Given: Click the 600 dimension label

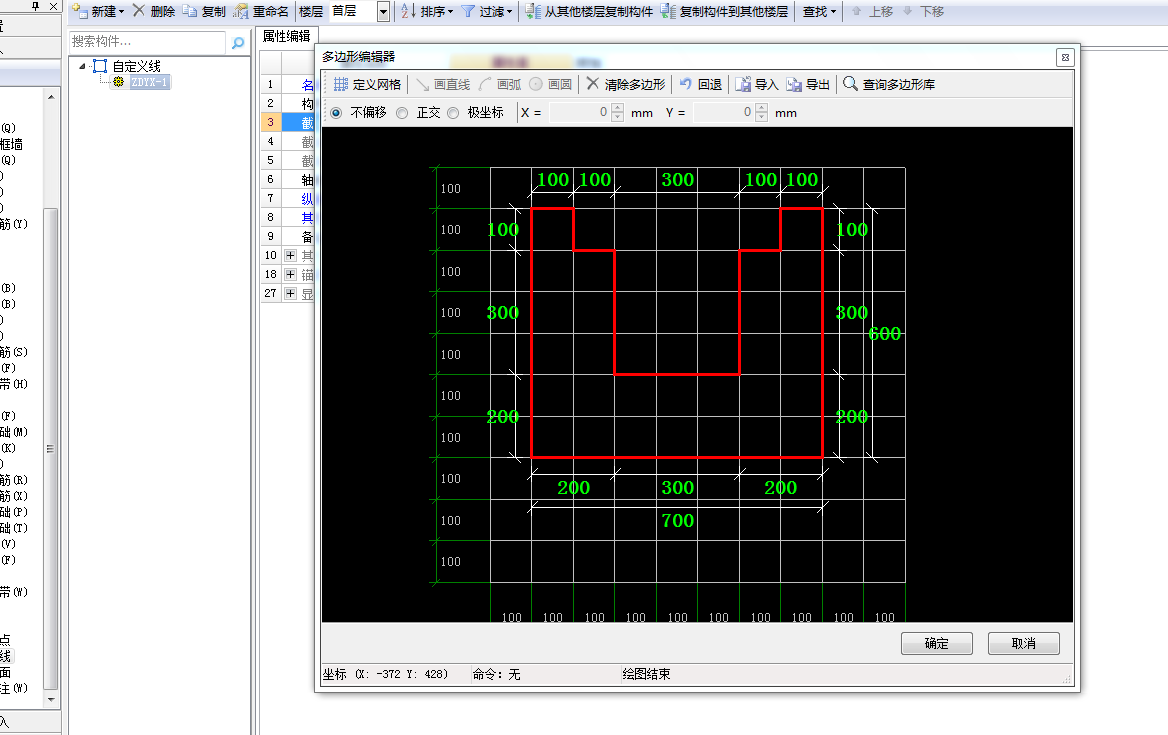Looking at the screenshot, I should point(885,334).
